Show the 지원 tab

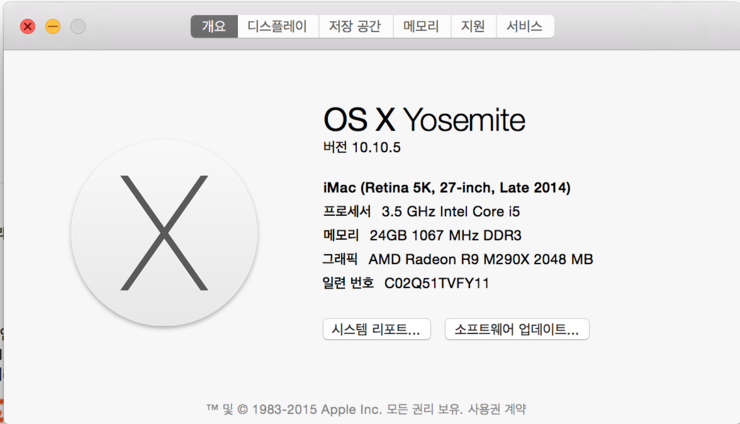(x=473, y=27)
